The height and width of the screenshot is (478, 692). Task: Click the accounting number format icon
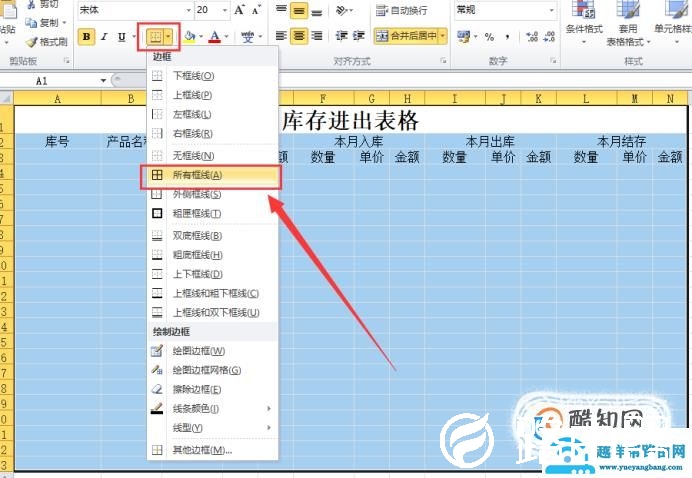pos(464,37)
